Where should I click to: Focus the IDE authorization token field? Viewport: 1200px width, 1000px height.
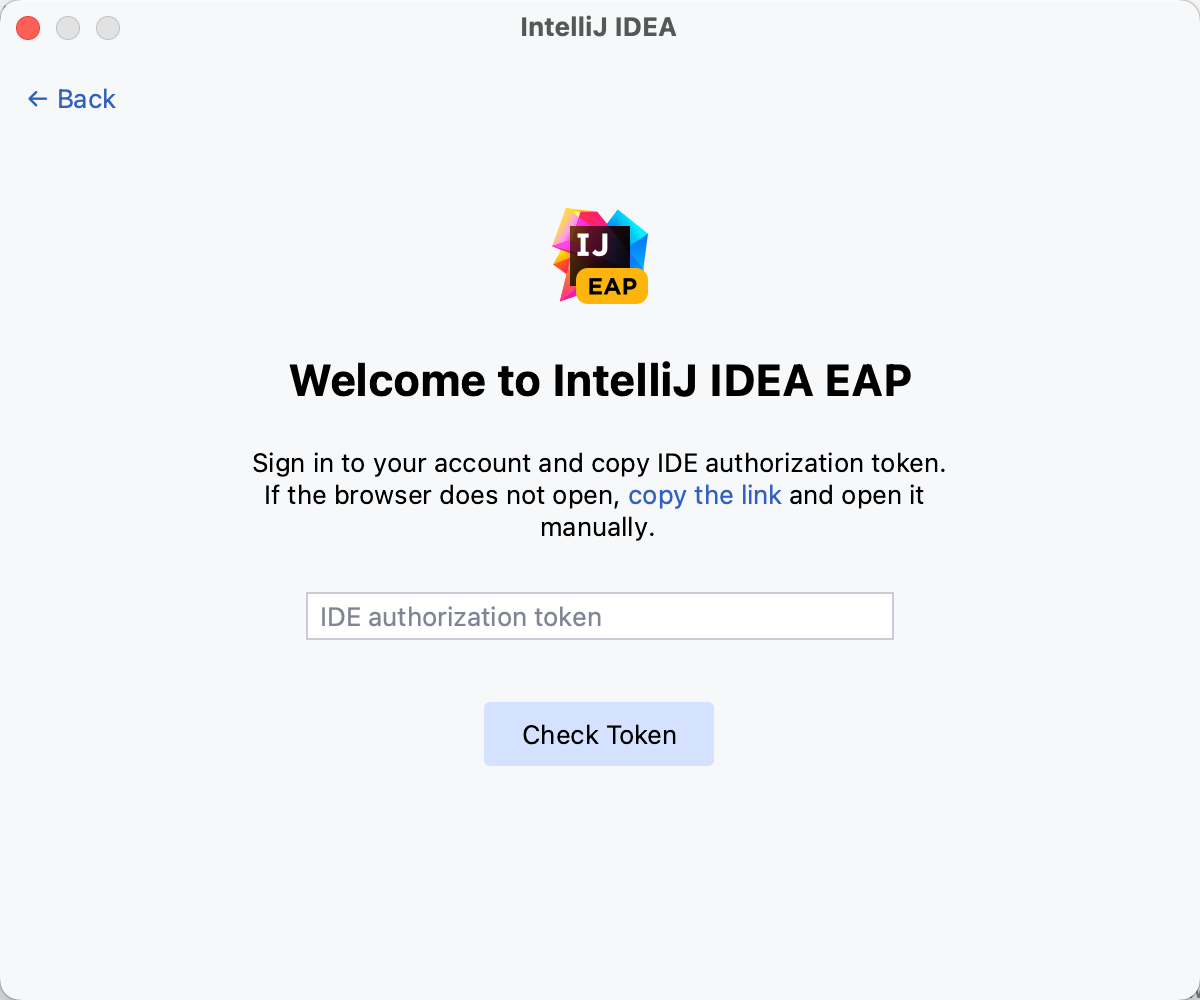point(599,616)
